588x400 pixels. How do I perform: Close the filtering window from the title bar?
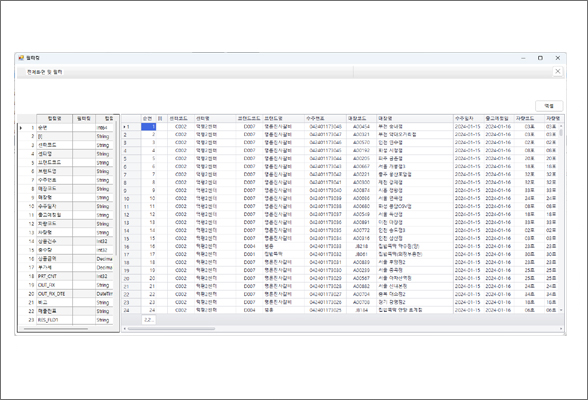pyautogui.click(x=558, y=58)
